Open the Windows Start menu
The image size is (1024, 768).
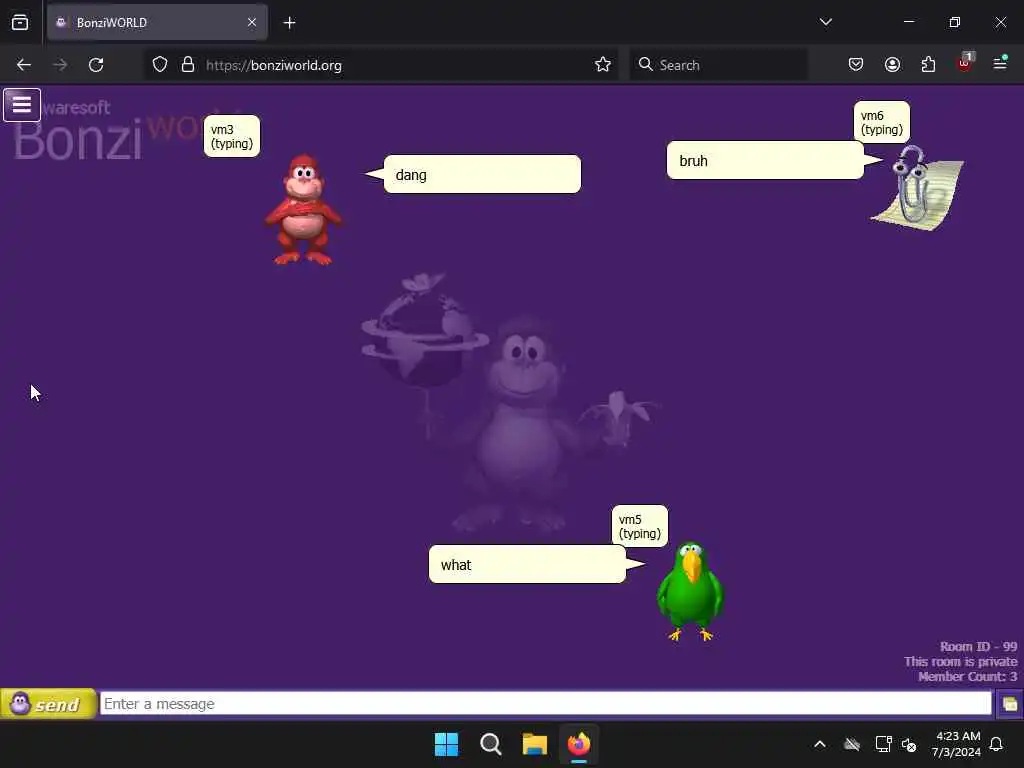pyautogui.click(x=447, y=744)
